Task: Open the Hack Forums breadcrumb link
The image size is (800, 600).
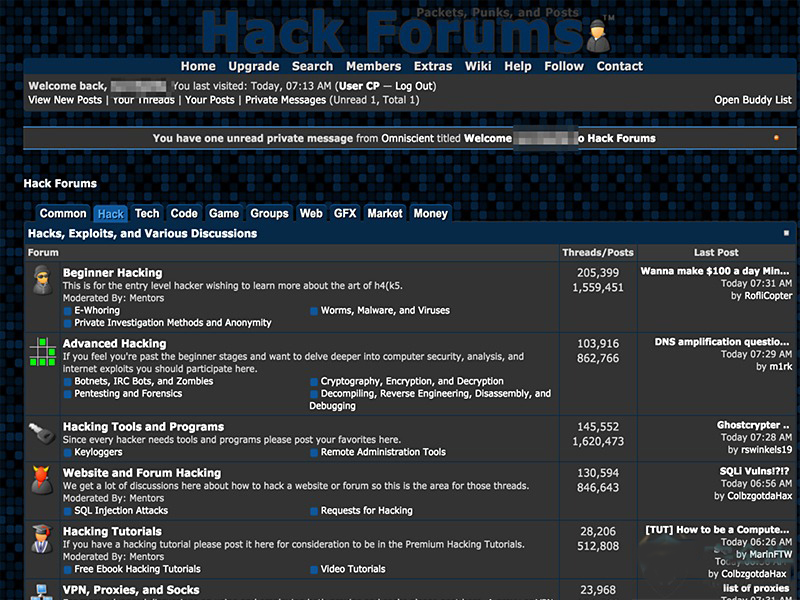Action: point(60,184)
